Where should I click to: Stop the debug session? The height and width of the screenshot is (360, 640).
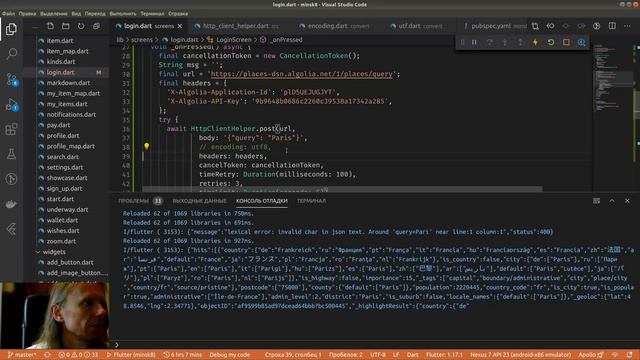[x=566, y=42]
